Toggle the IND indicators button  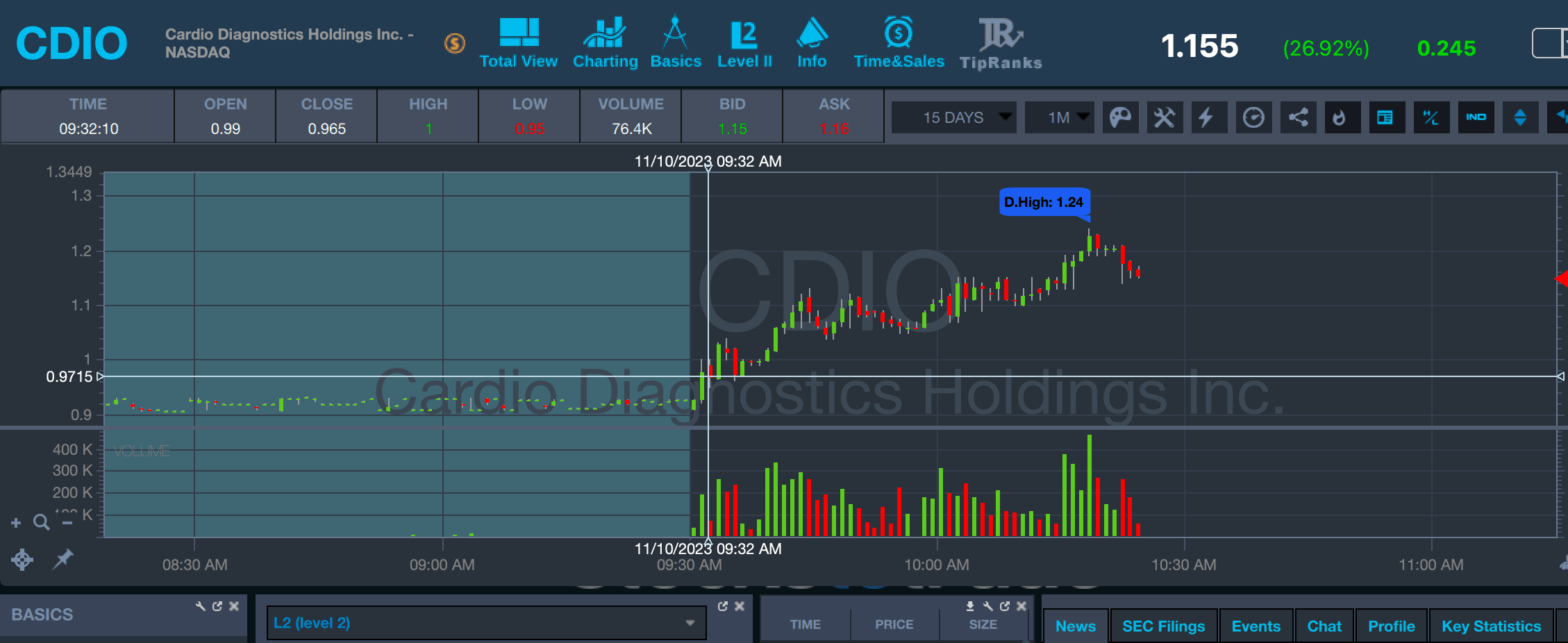(1476, 117)
